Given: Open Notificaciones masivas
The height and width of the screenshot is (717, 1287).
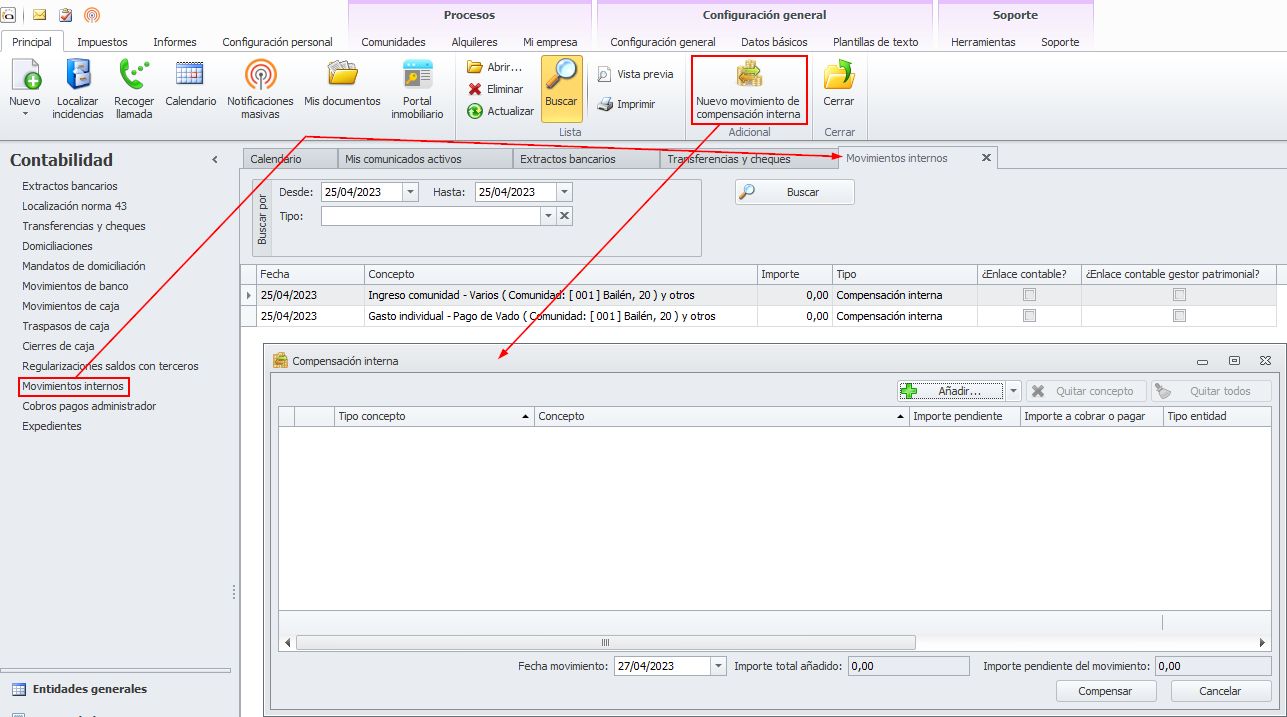Looking at the screenshot, I should tap(260, 89).
